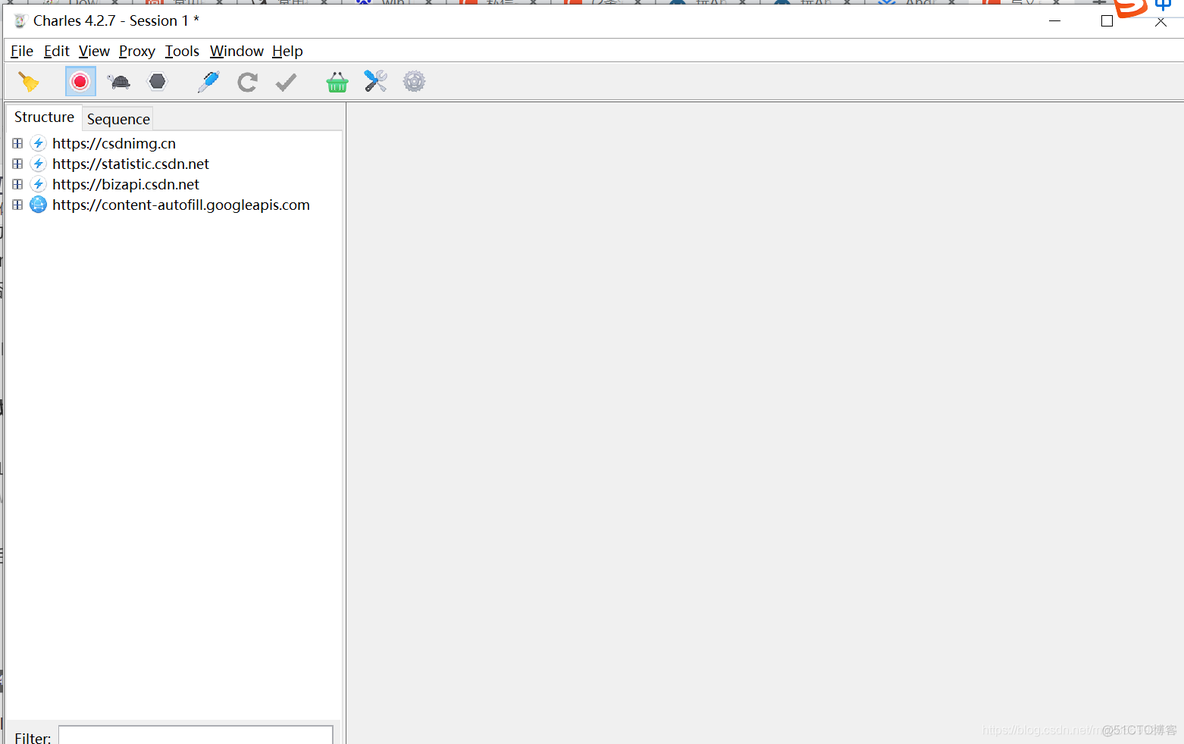The image size is (1184, 744).
Task: Click the green basket icon
Action: (337, 82)
